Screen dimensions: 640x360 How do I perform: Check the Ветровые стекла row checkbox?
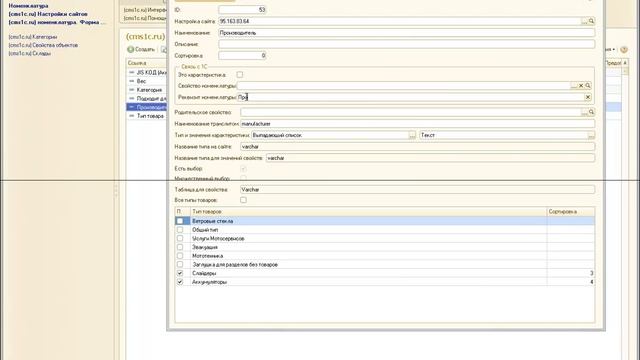point(180,221)
